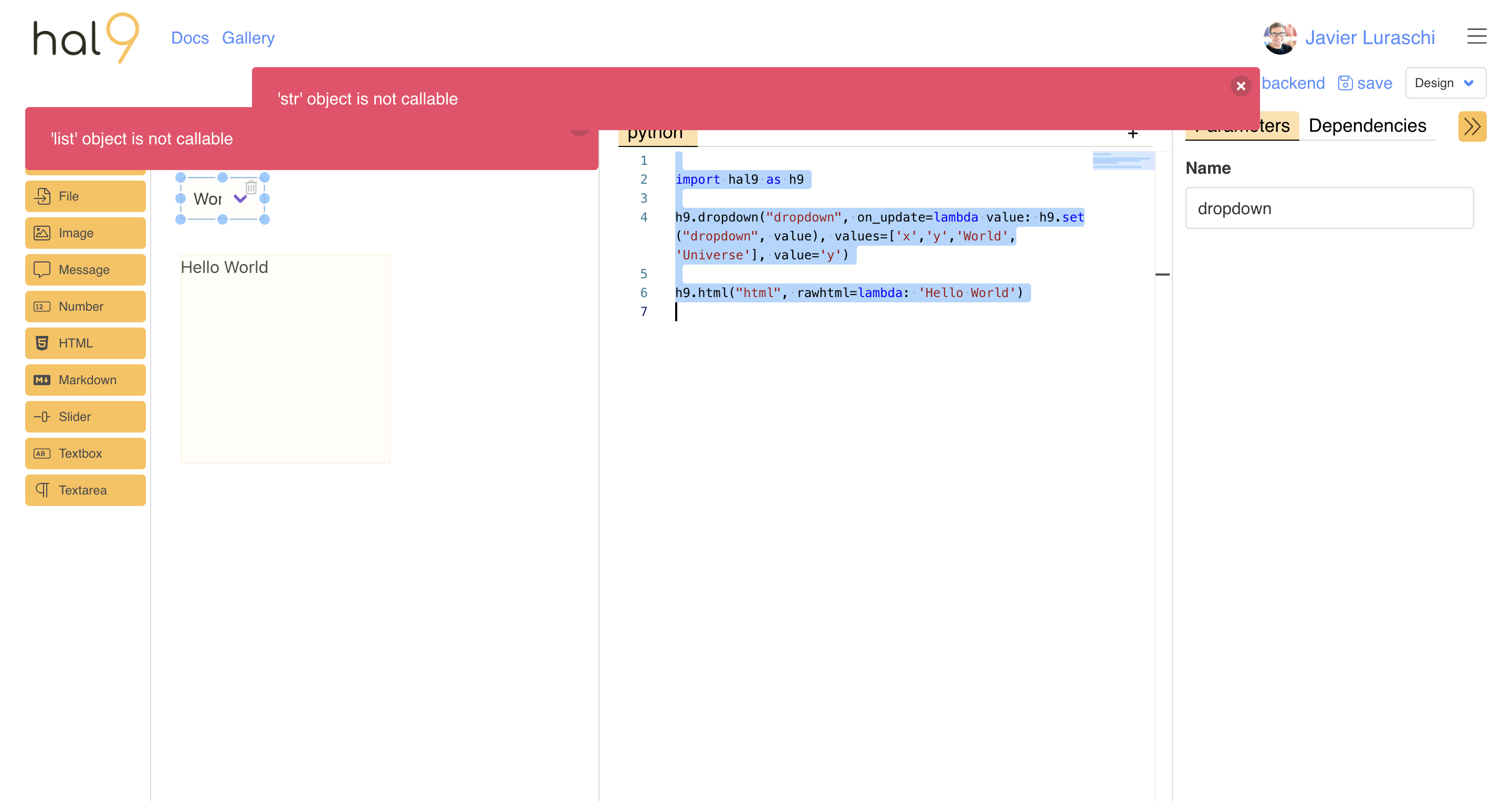Click the Name input field
This screenshot has width=1512, height=801.
tap(1329, 208)
